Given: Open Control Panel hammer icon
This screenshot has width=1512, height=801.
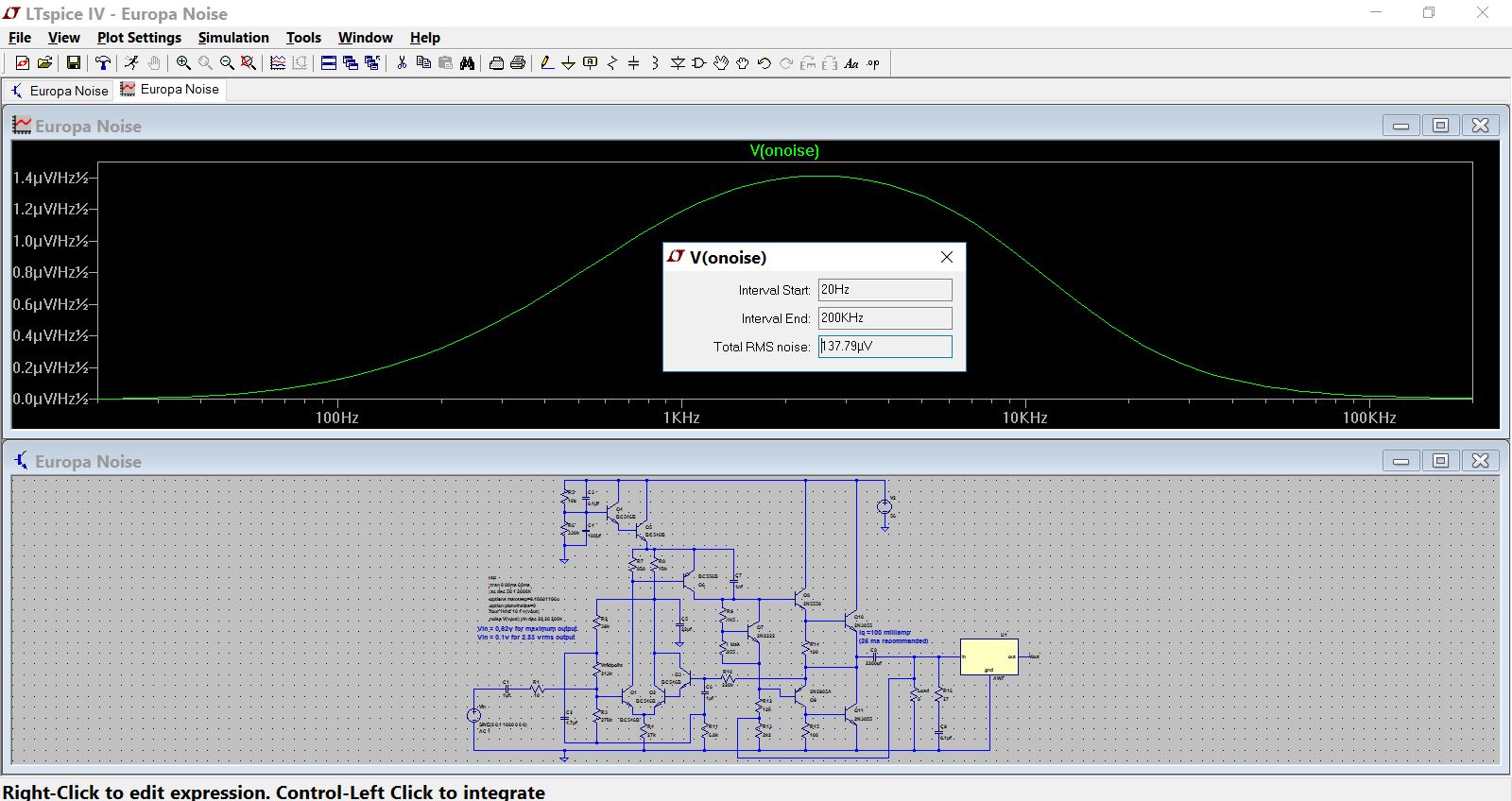Looking at the screenshot, I should pos(102,63).
